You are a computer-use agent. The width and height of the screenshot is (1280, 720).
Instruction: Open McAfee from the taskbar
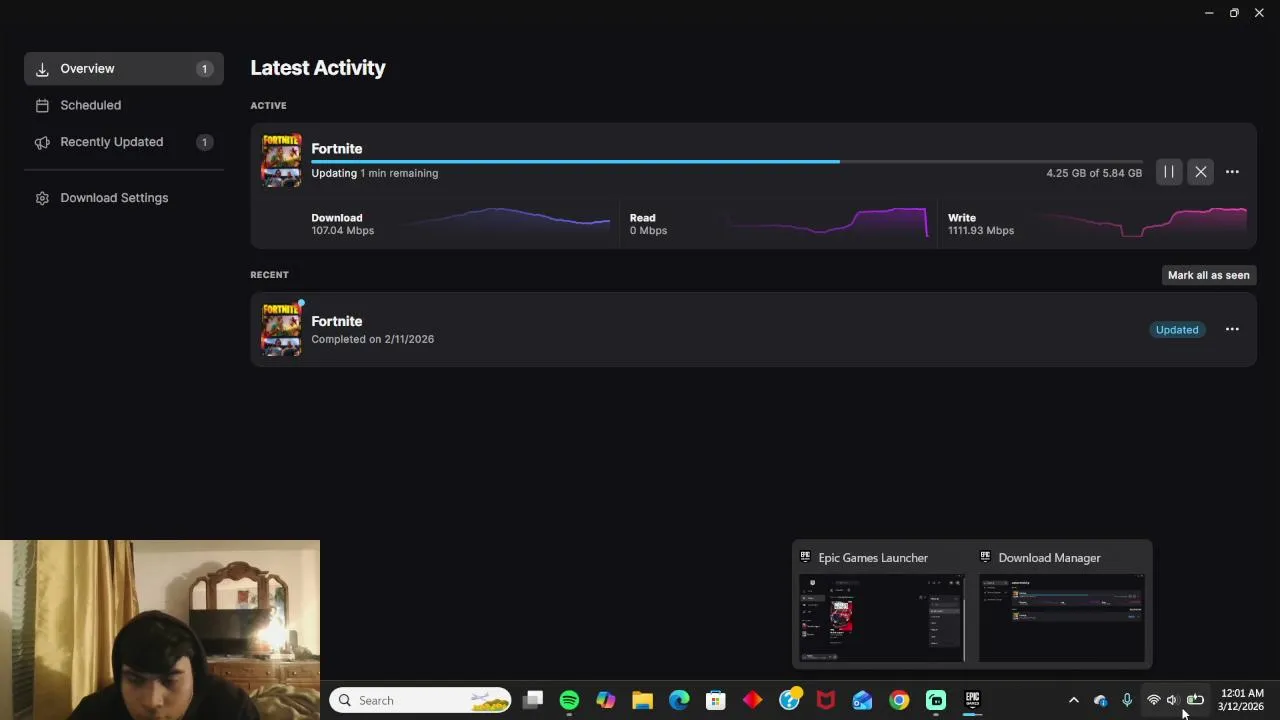click(826, 700)
